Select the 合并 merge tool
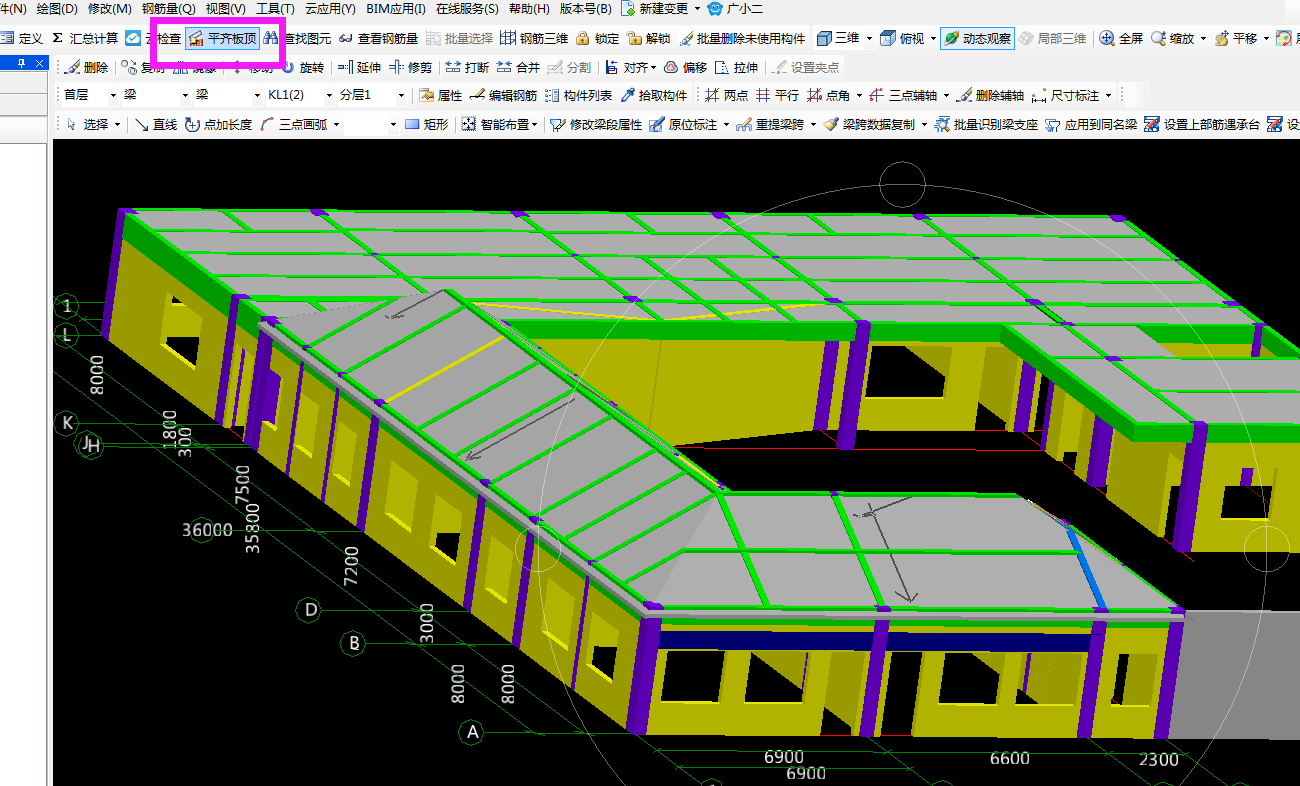This screenshot has height=786, width=1300. point(518,68)
